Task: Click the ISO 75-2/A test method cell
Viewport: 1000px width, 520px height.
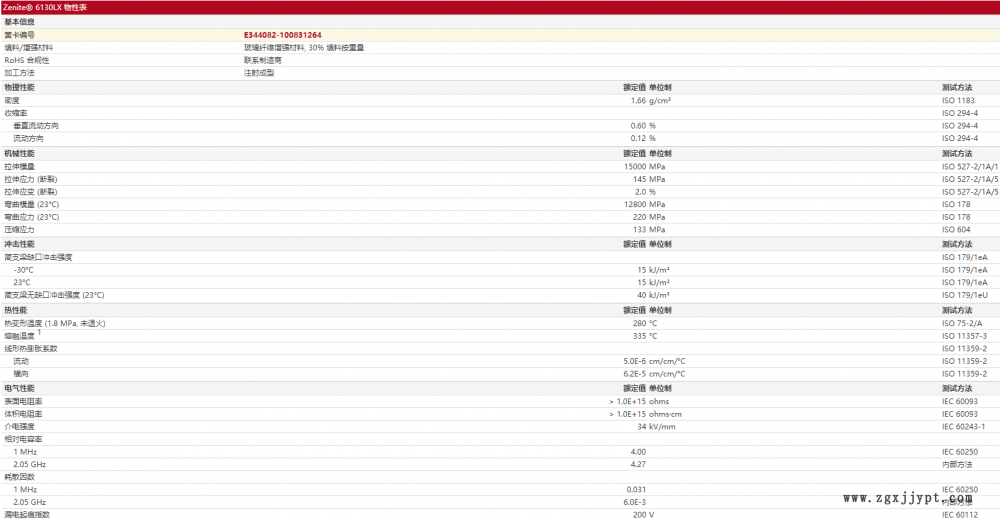Action: click(x=961, y=323)
